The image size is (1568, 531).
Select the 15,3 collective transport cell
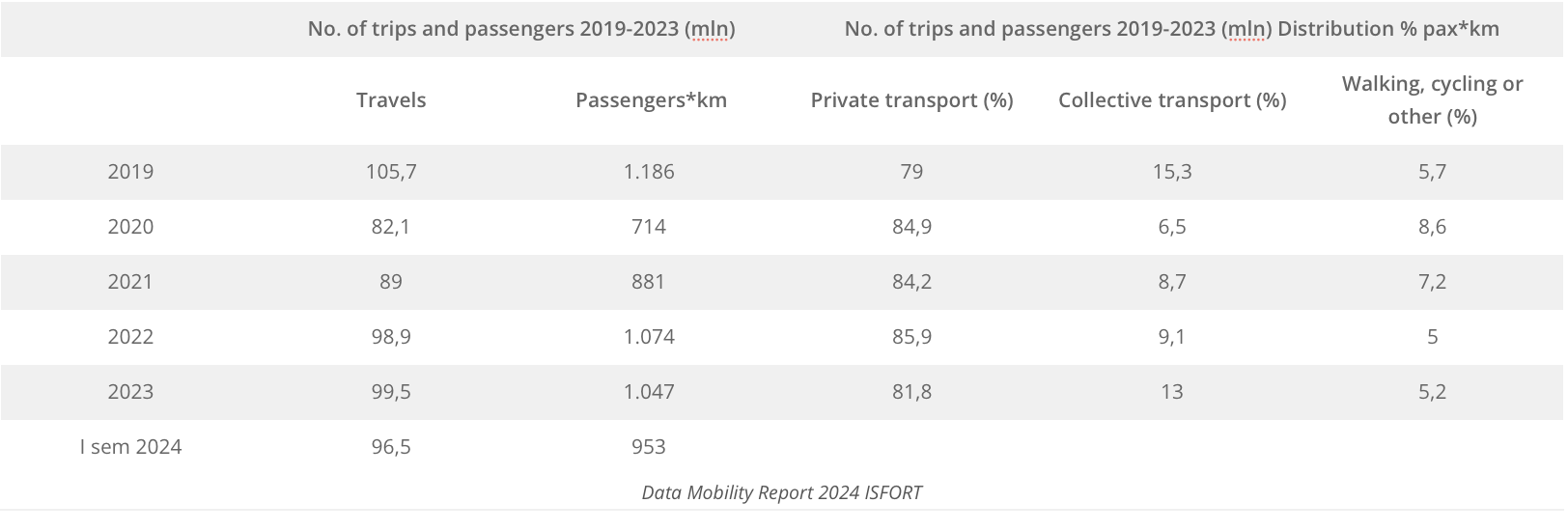pos(1172,172)
